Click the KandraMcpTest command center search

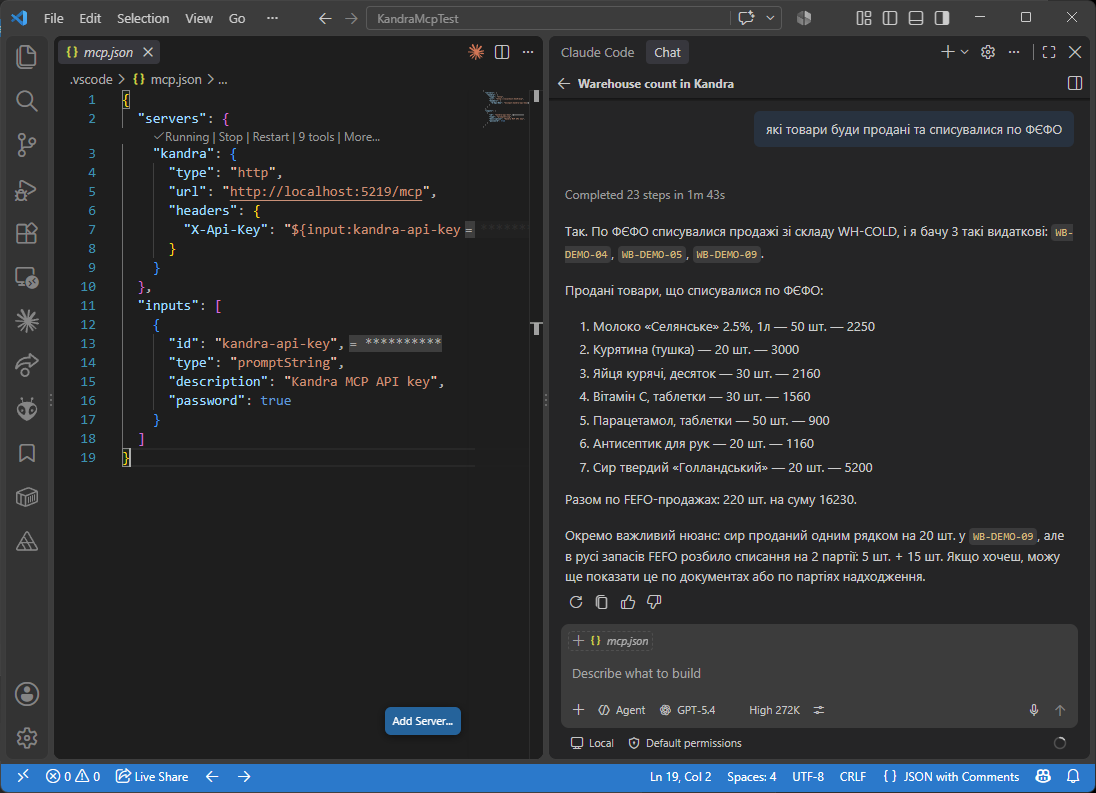(x=549, y=19)
